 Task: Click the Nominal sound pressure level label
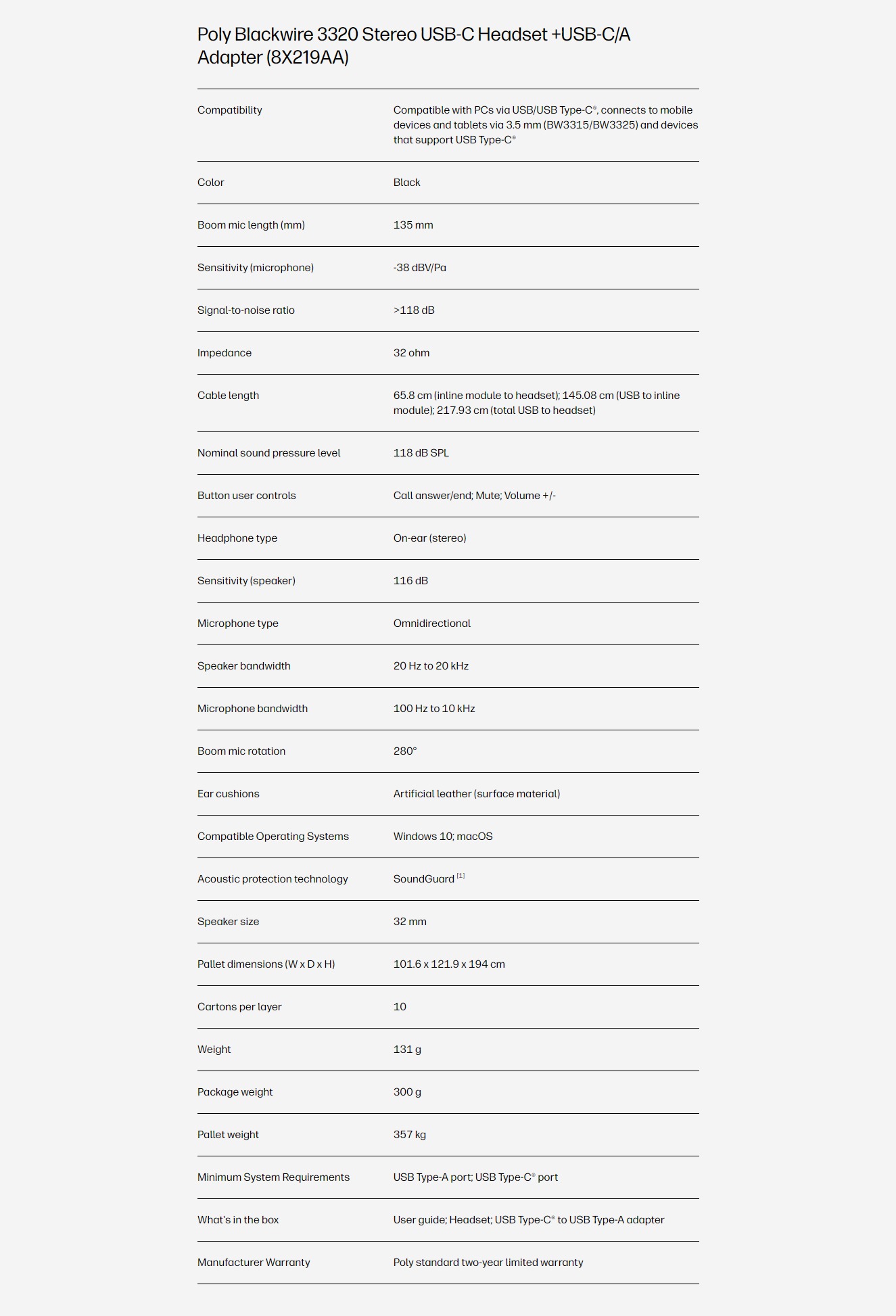(x=268, y=453)
